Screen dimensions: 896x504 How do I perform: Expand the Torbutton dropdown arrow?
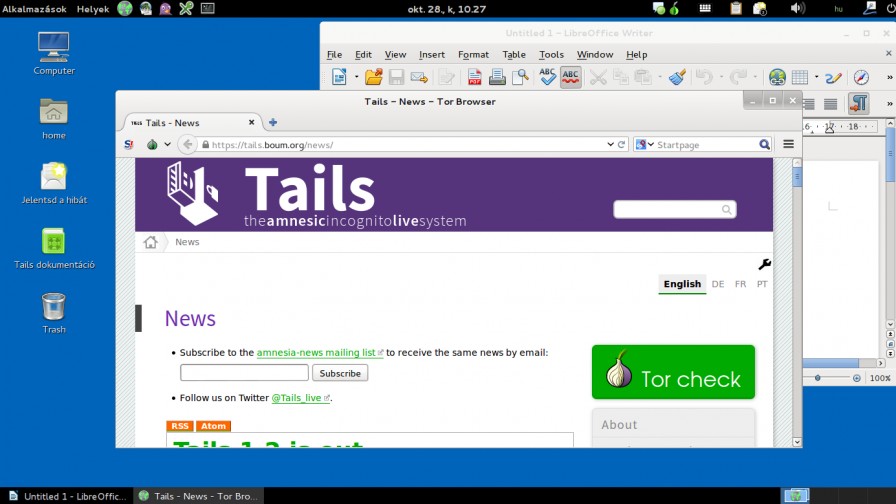[x=167, y=145]
